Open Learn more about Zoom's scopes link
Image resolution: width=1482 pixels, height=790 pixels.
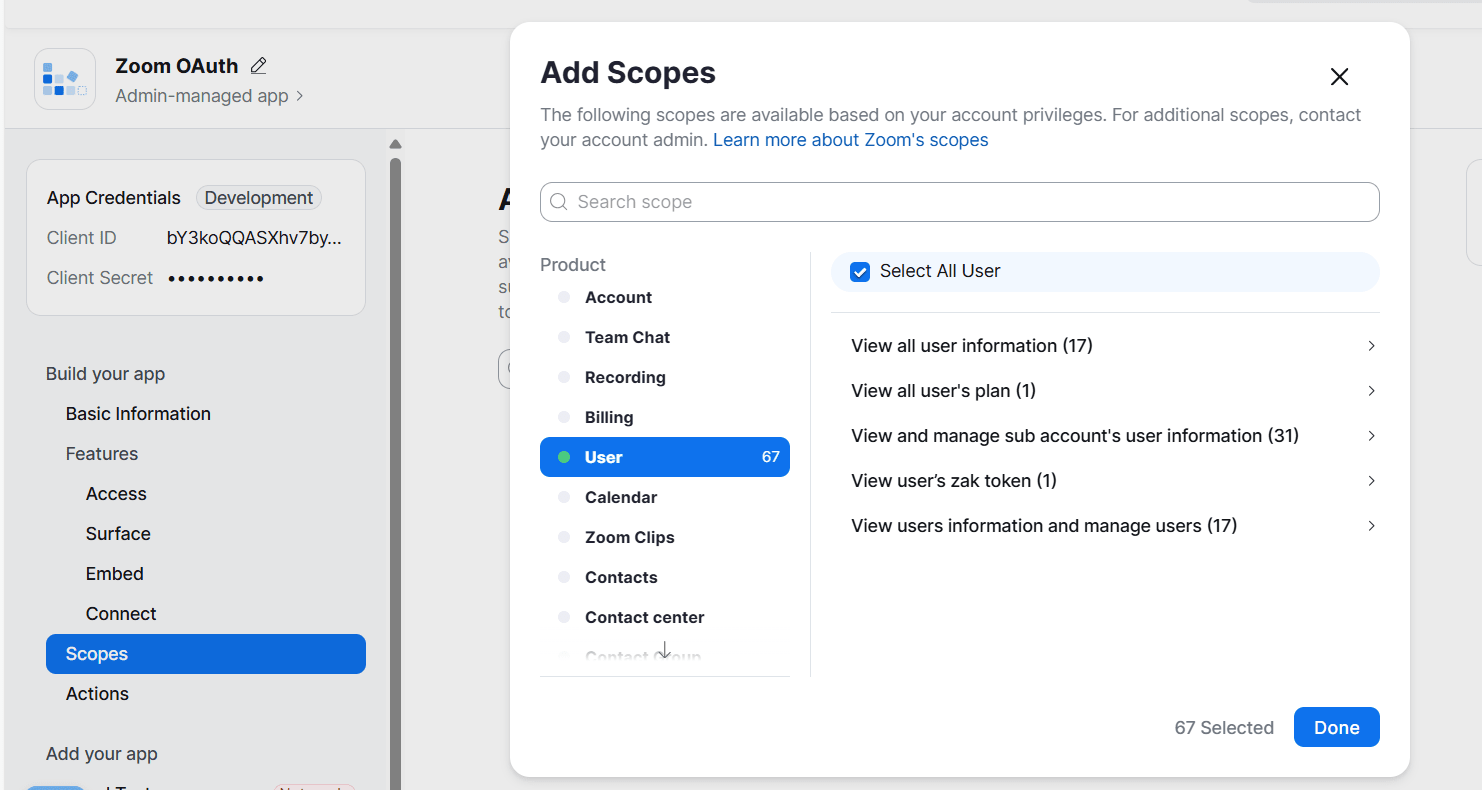(x=850, y=139)
